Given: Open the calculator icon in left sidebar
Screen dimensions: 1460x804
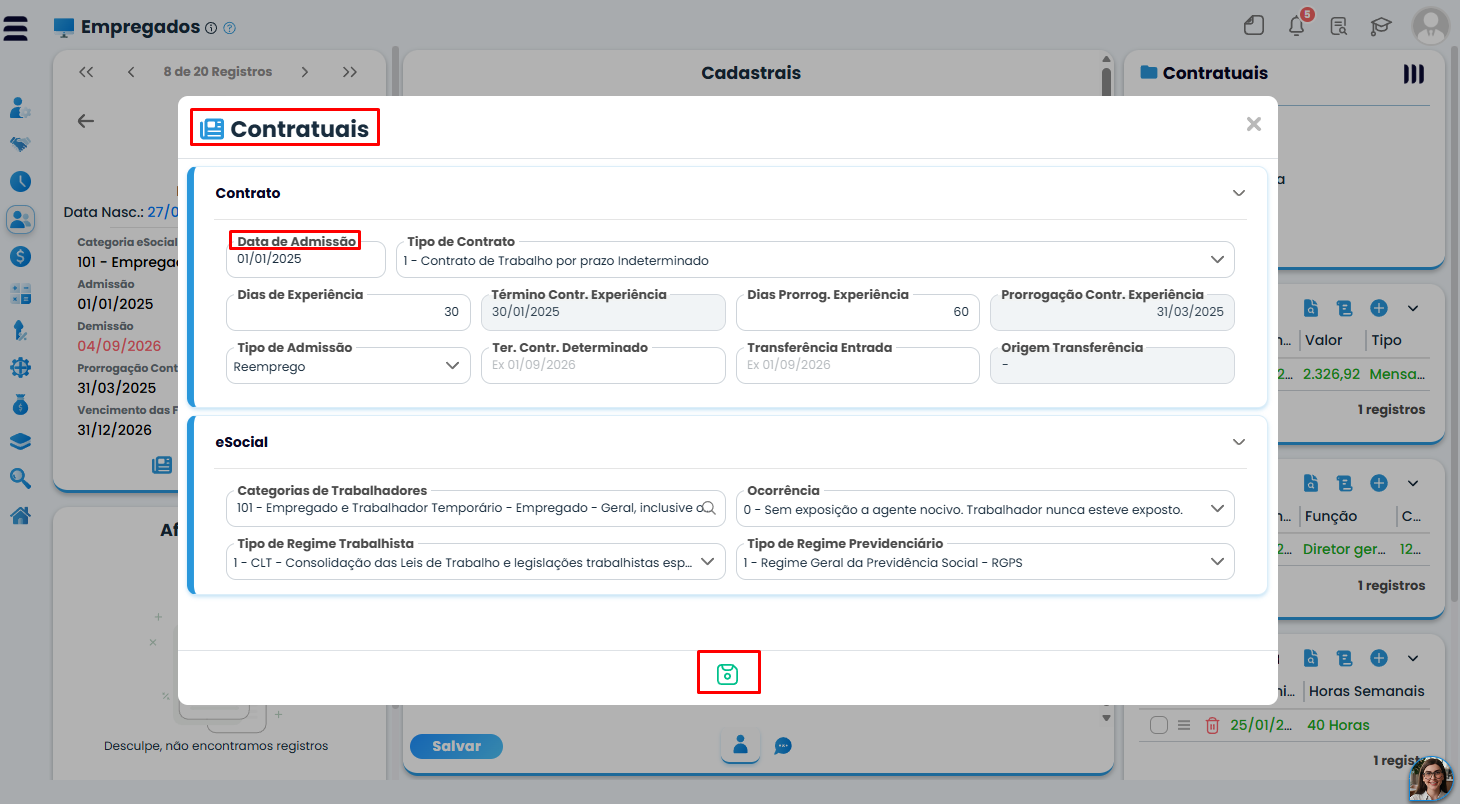Looking at the screenshot, I should tap(20, 294).
